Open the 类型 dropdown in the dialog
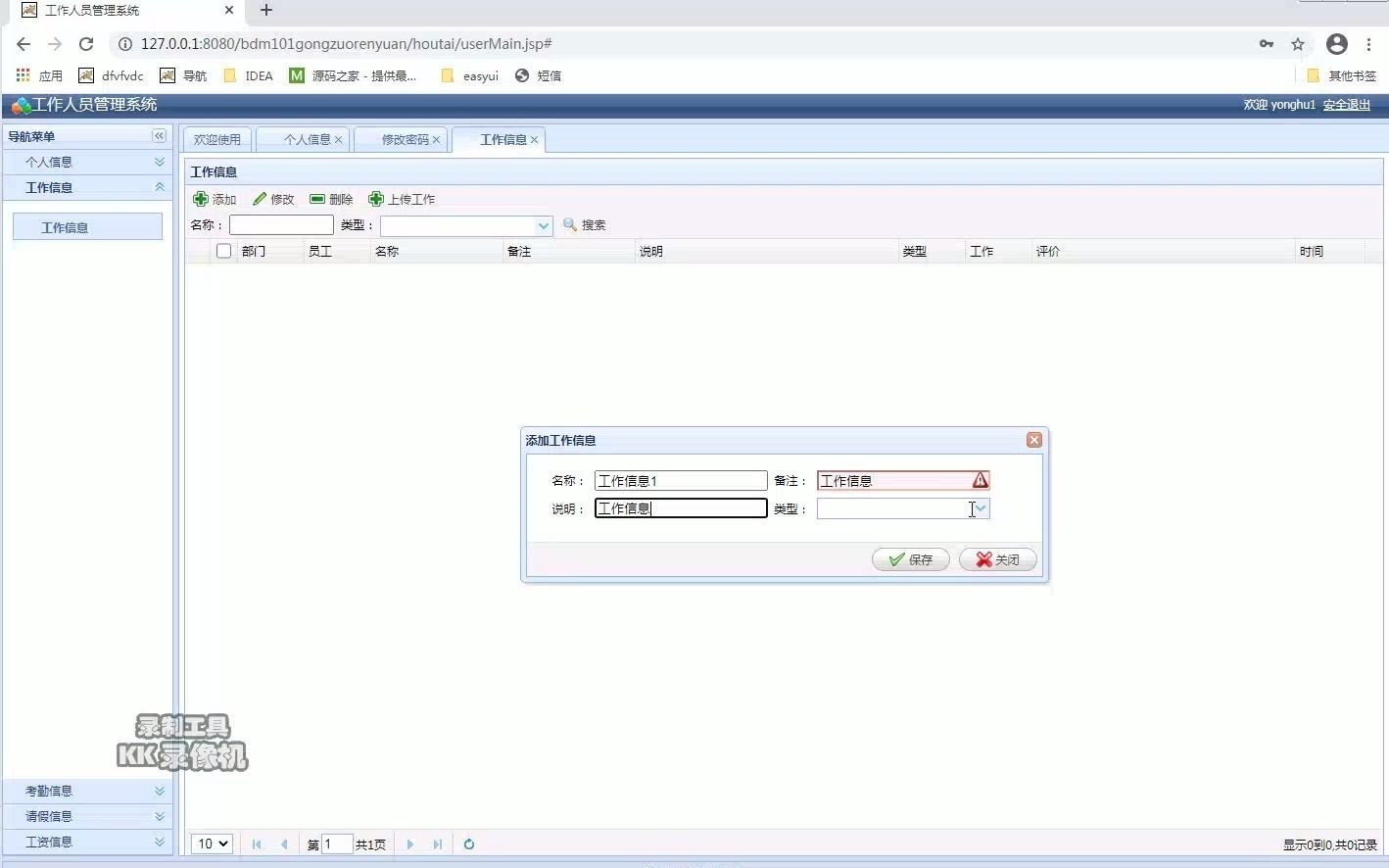Image resolution: width=1389 pixels, height=868 pixels. tap(981, 508)
